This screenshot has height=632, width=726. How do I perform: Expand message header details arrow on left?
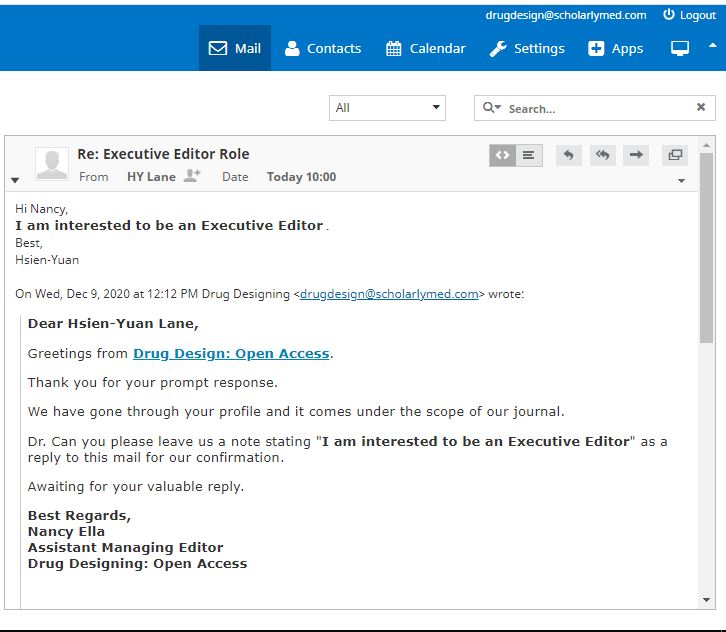[15, 180]
